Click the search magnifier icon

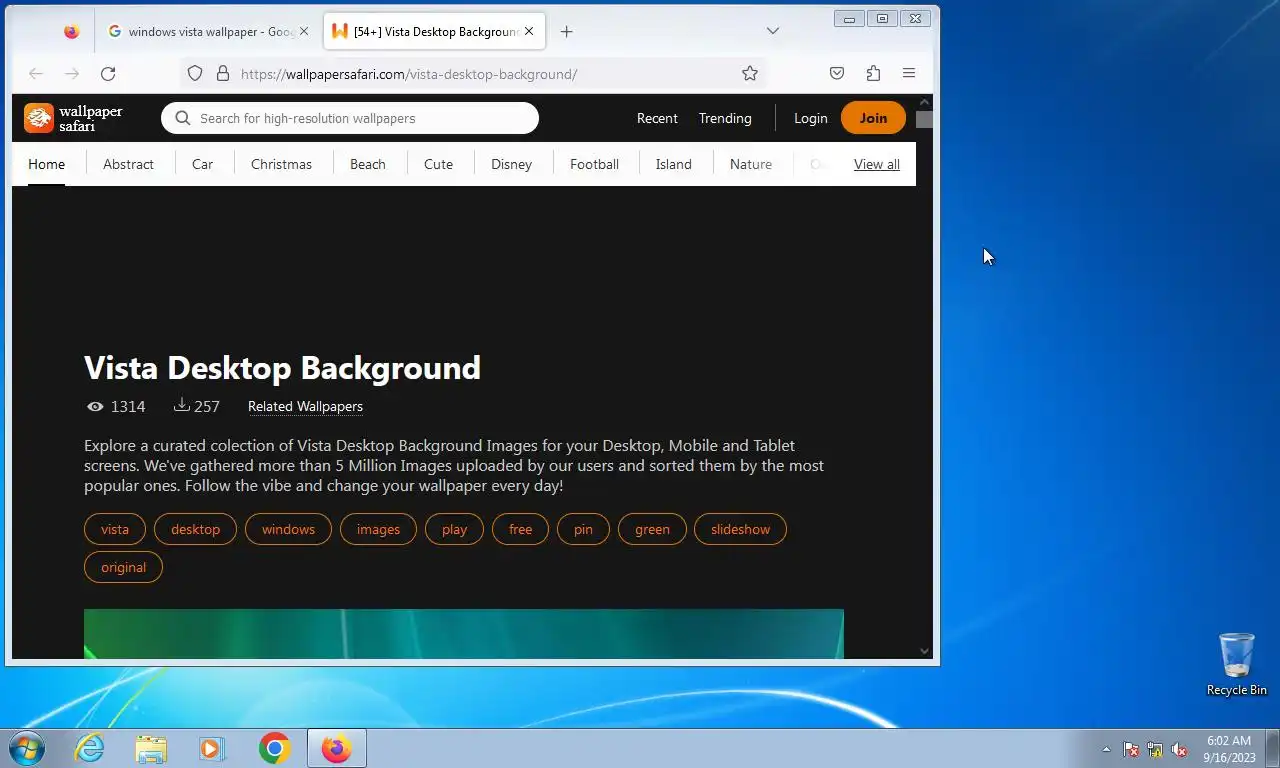[182, 118]
